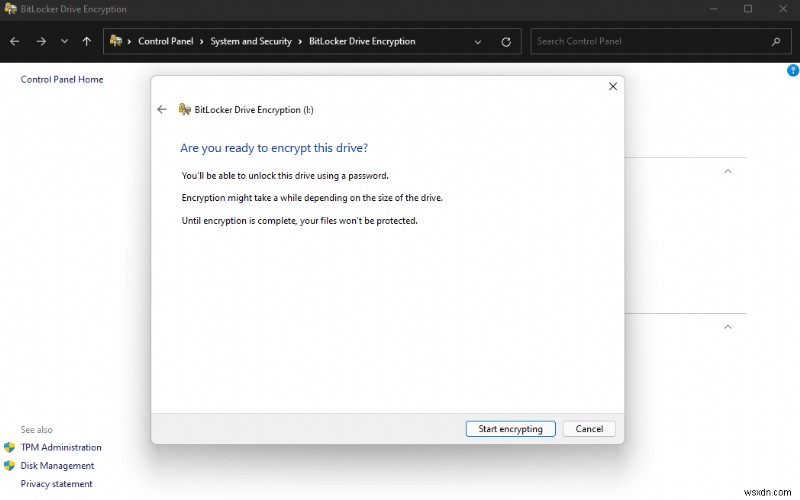Go to Control Panel Home

coord(62,79)
